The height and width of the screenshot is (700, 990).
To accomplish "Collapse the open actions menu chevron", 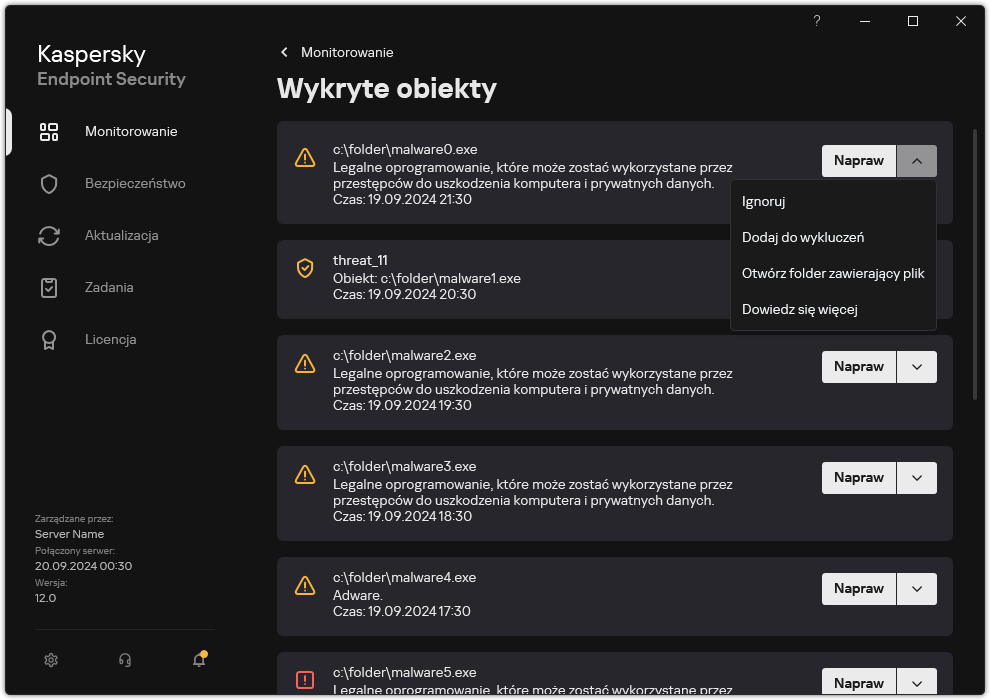I will [x=917, y=160].
